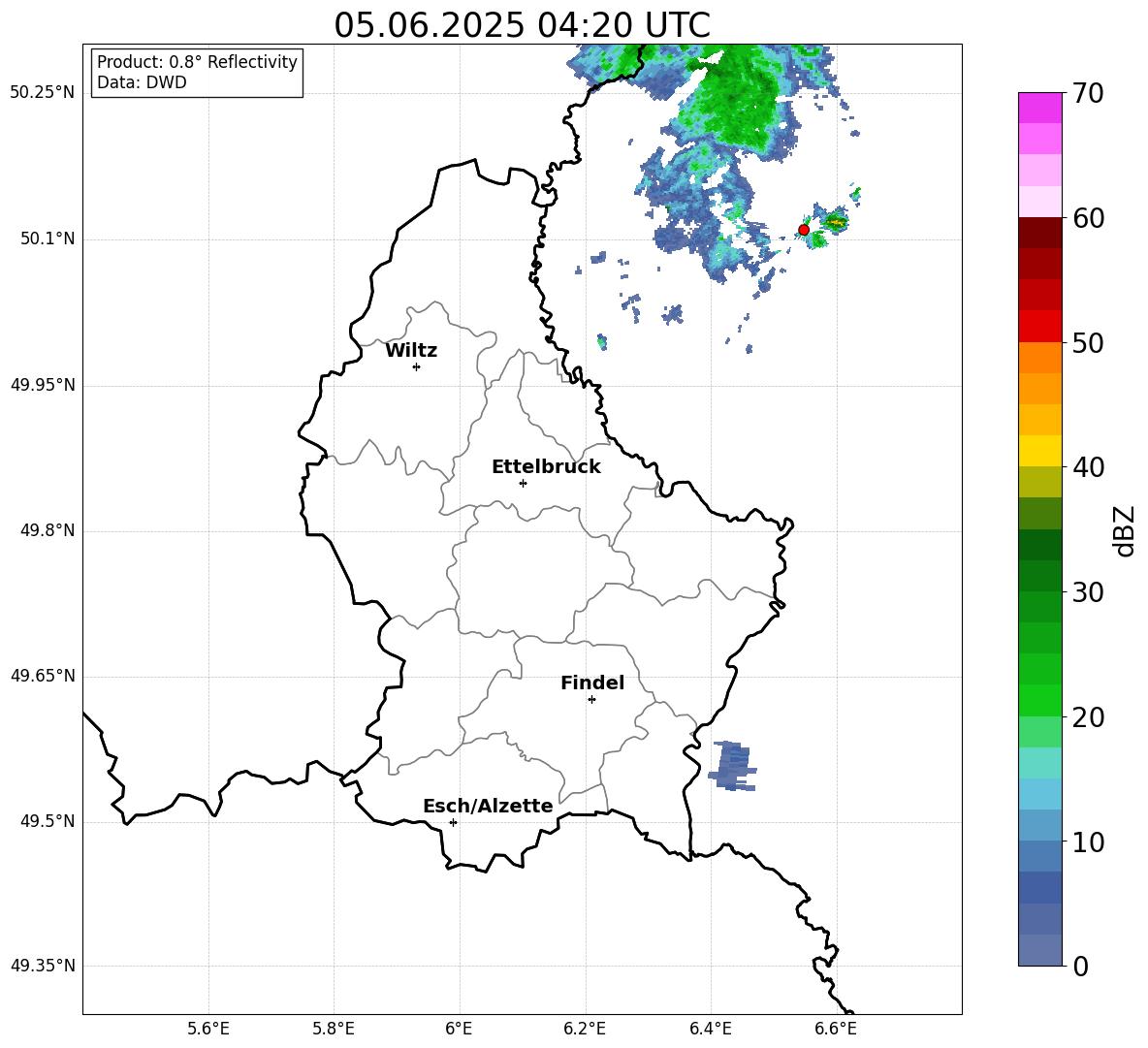1148x1048 pixels.
Task: Click the latitude label 49.8°N
Action: pos(48,530)
